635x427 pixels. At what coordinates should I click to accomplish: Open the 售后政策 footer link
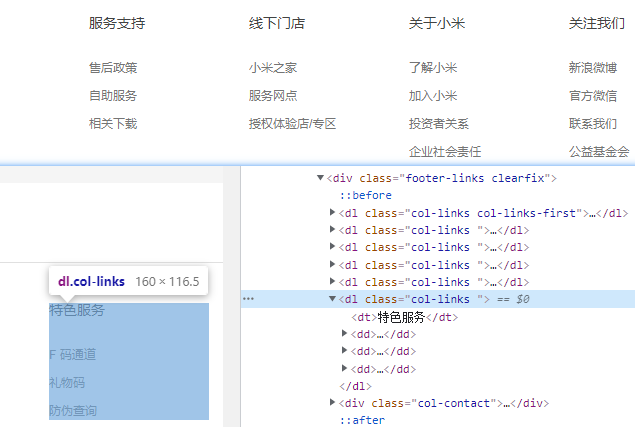point(113,68)
